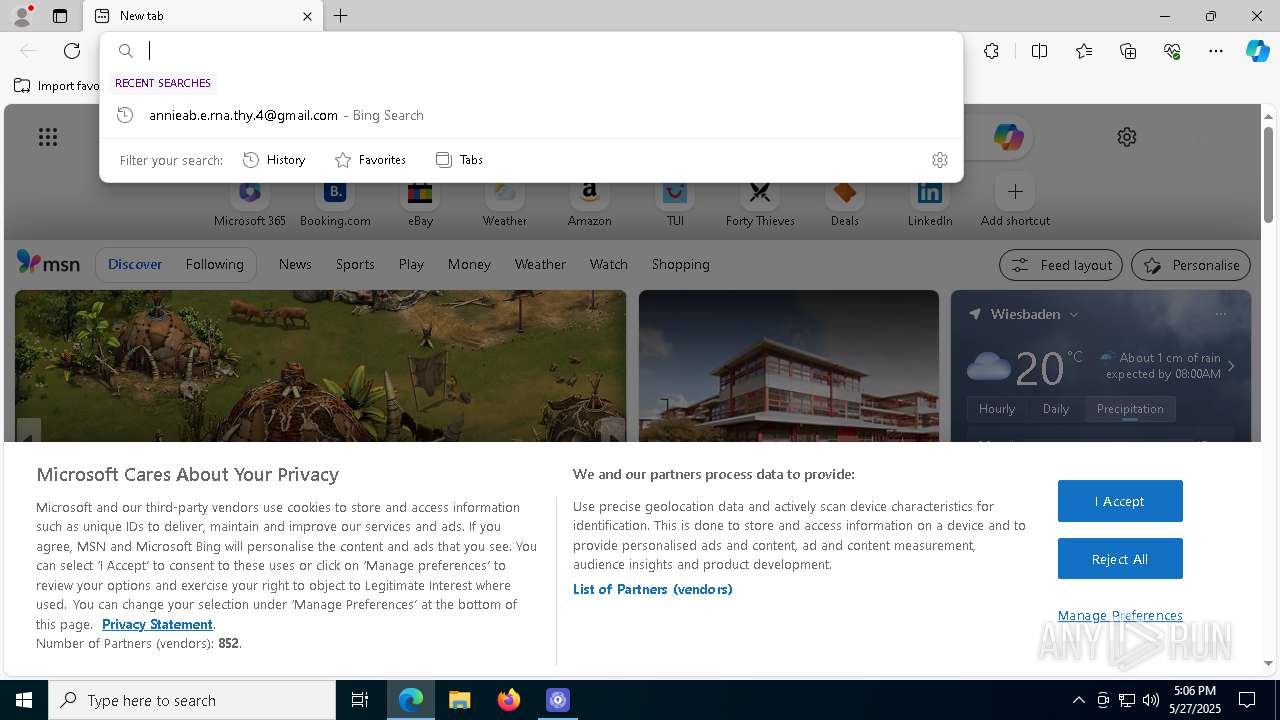Open the Watch section
The height and width of the screenshot is (720, 1280).
pos(608,264)
